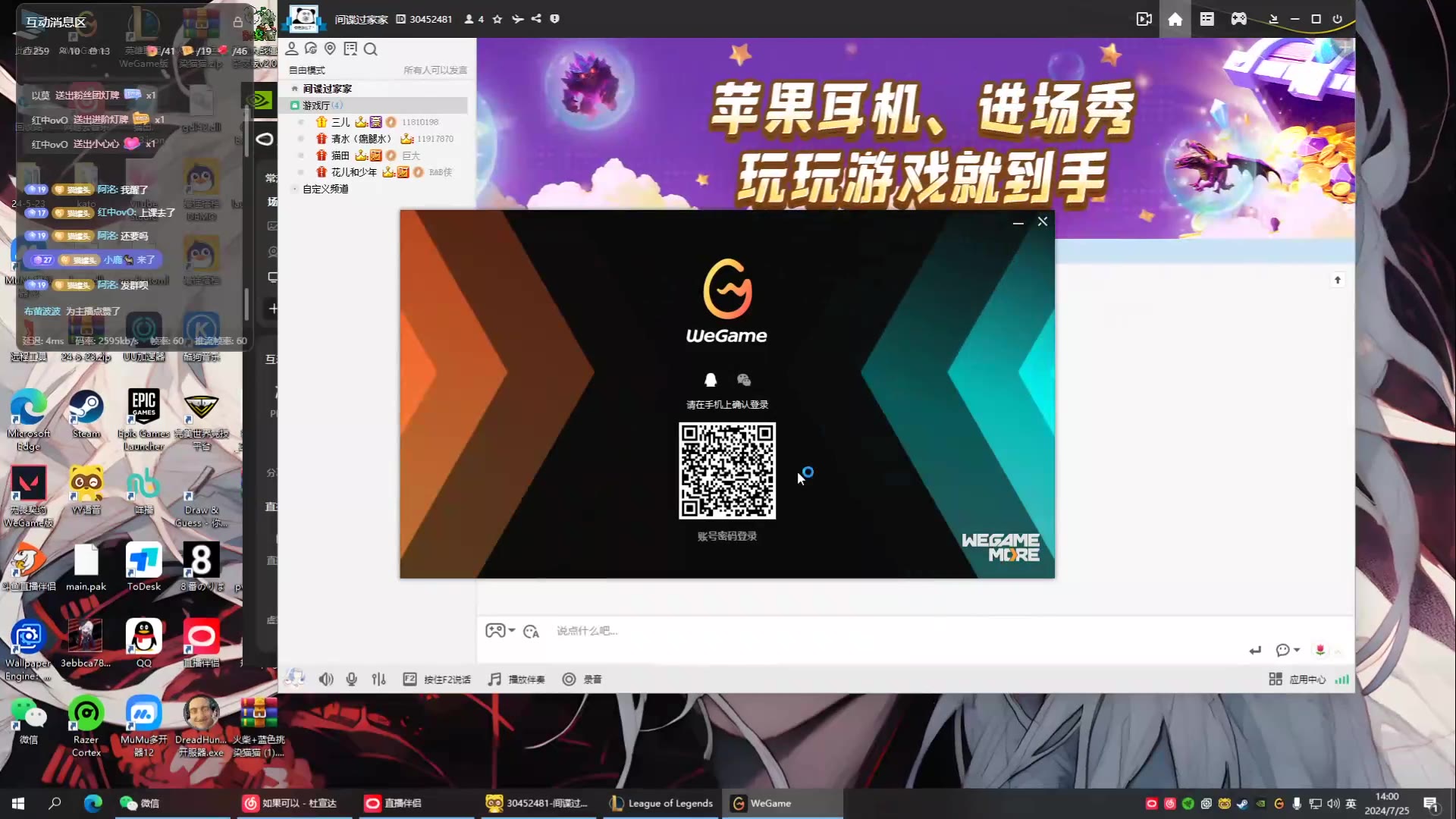Click the lock icon in 互动消息区 panel
Viewport: 1456px width, 819px height.
[237, 22]
